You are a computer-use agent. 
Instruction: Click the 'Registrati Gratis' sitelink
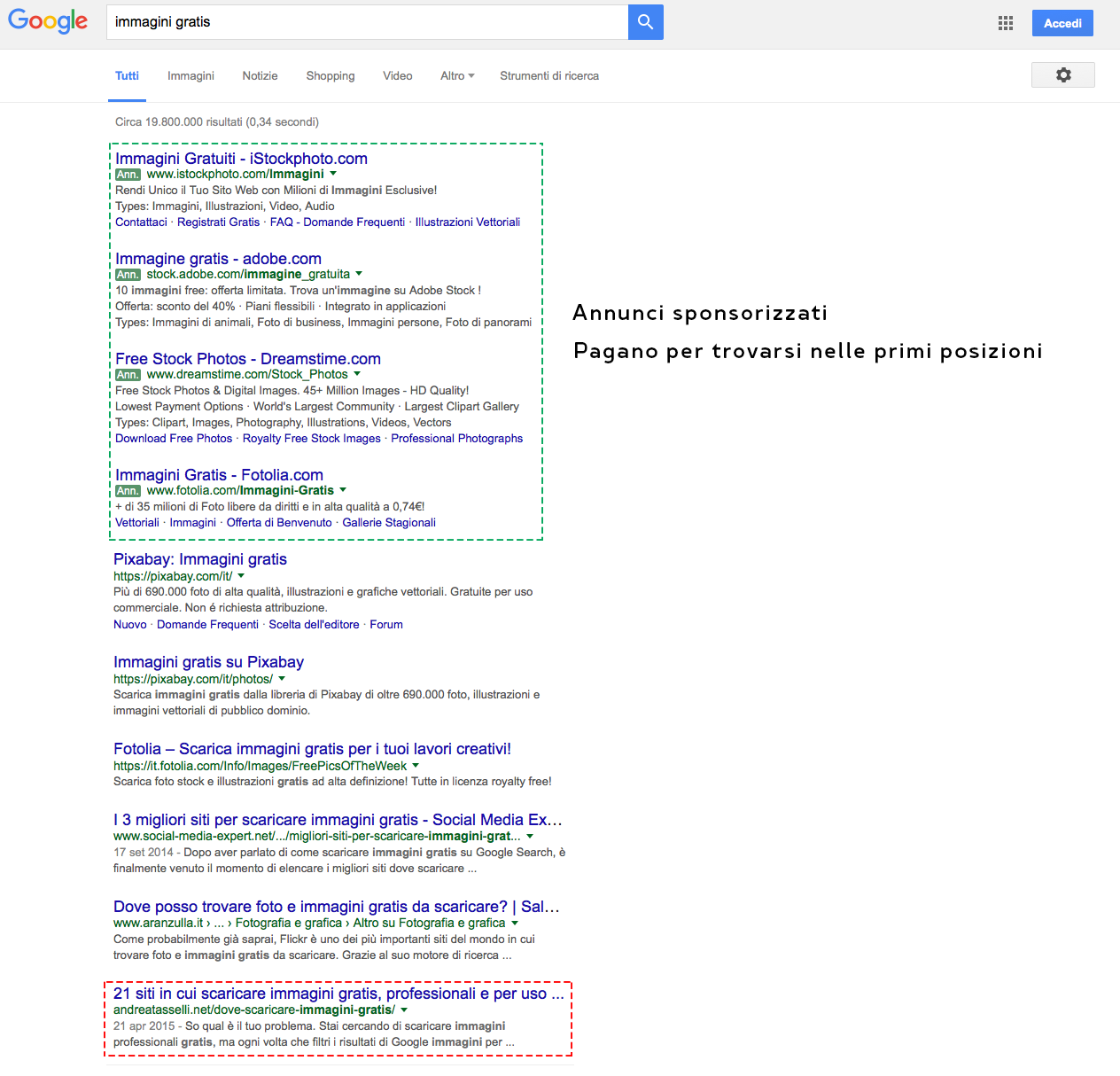[219, 222]
